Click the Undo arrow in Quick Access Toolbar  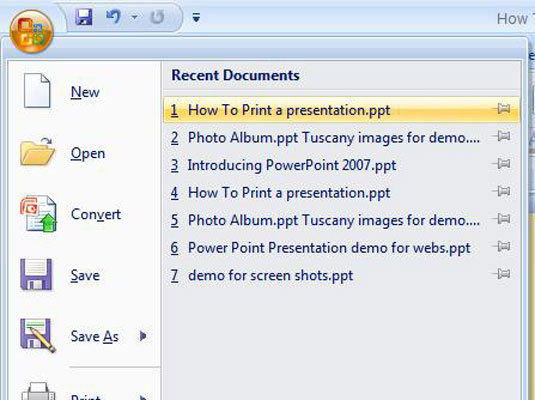point(114,17)
